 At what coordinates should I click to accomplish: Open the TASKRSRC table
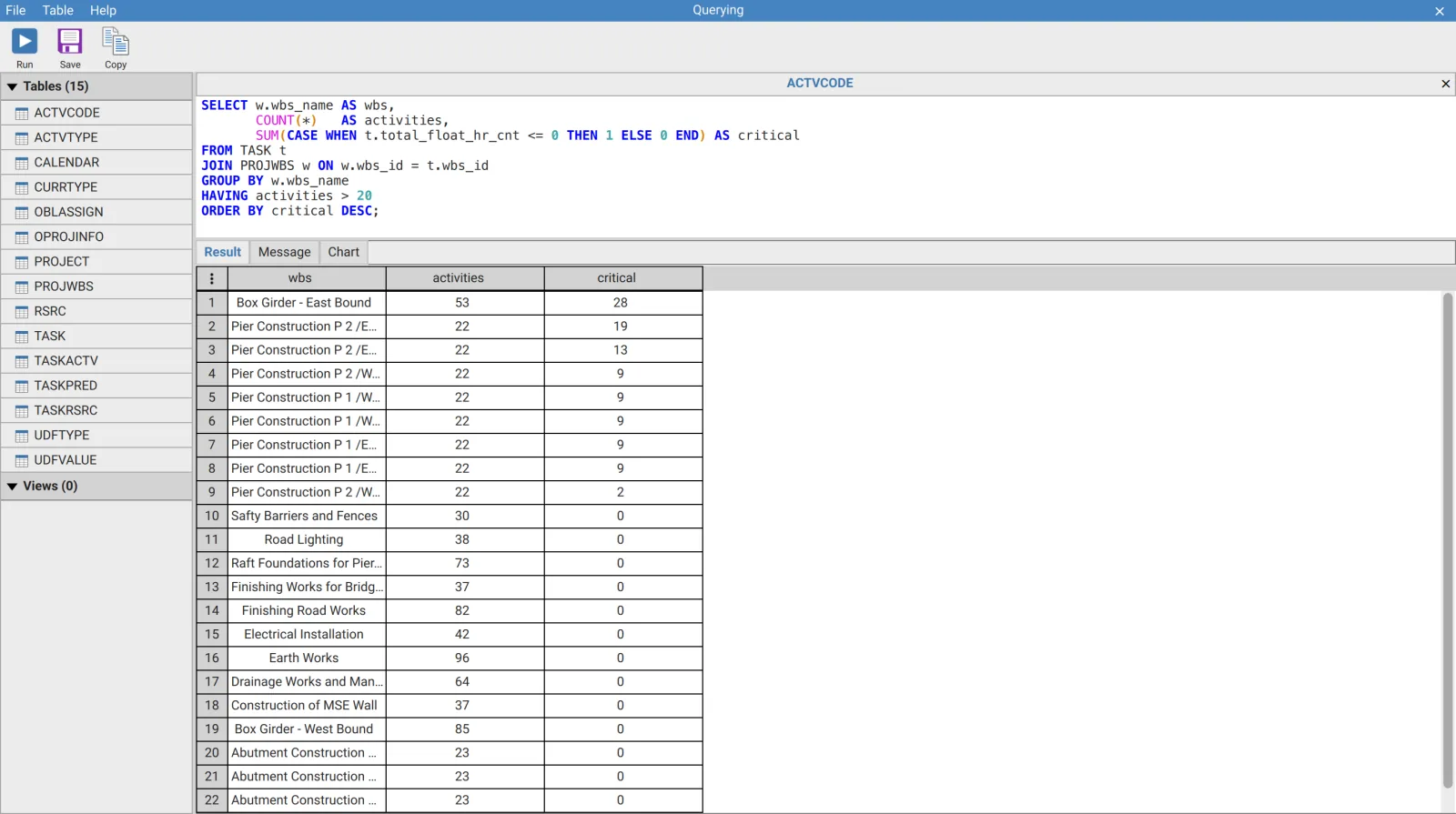click(96, 410)
